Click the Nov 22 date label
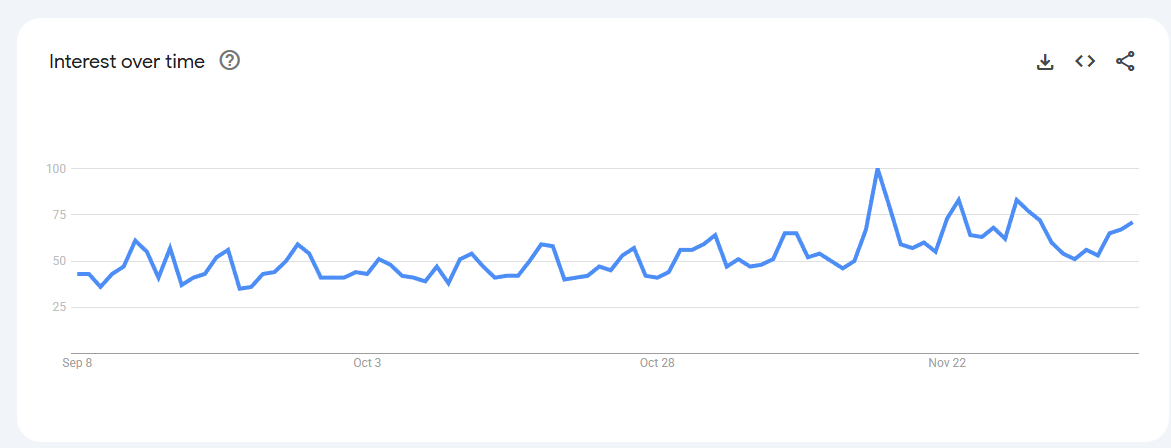Screen dimensions: 1171x448 click(947, 363)
